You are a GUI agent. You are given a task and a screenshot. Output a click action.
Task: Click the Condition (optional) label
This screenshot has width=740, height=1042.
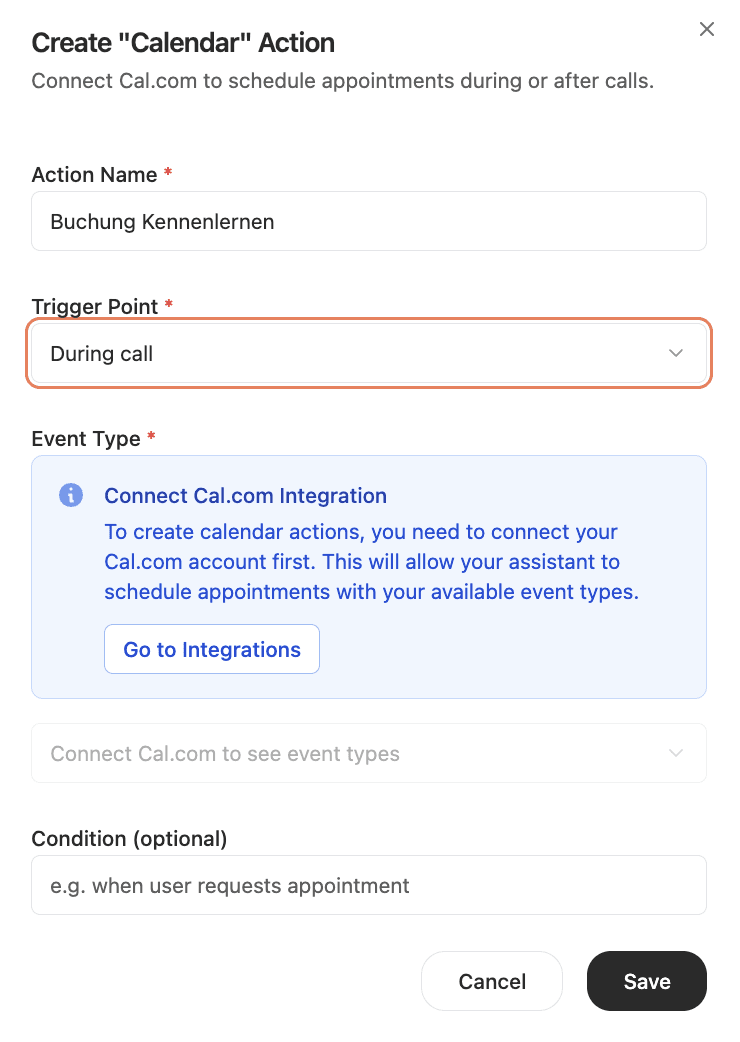pos(129,839)
